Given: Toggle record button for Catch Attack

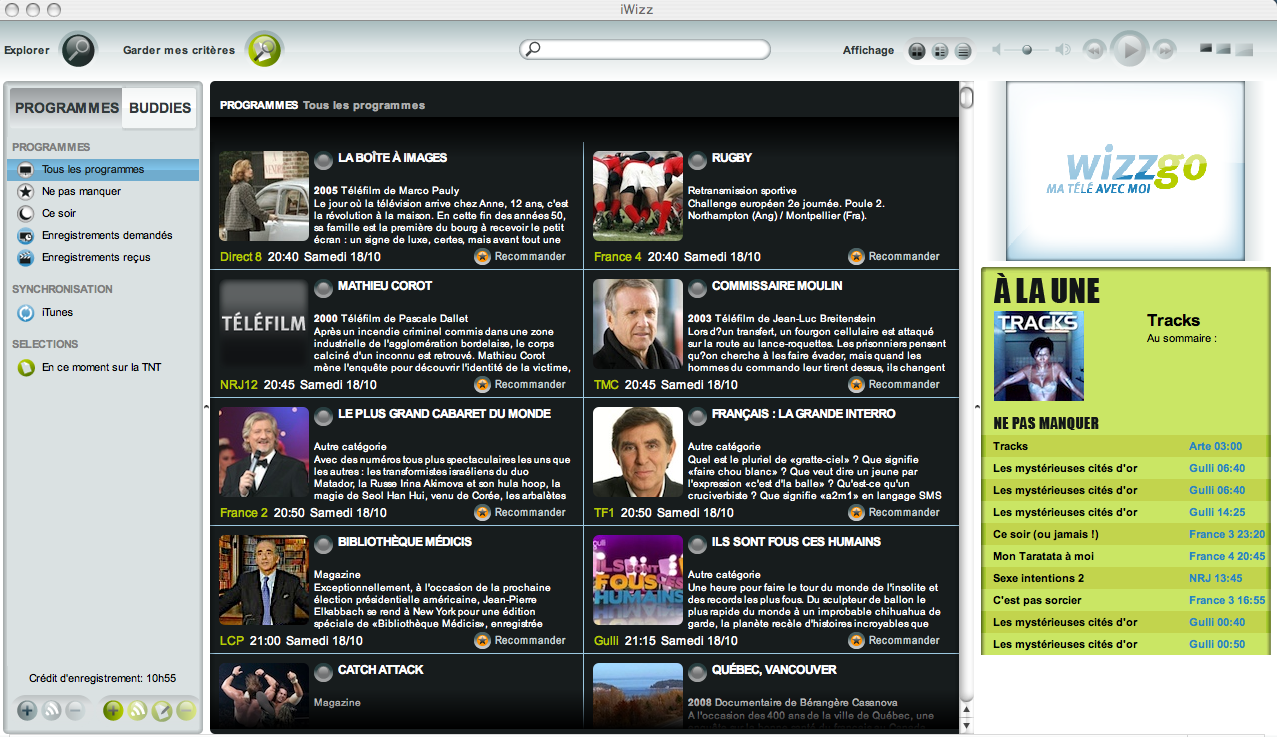Looking at the screenshot, I should pos(324,672).
